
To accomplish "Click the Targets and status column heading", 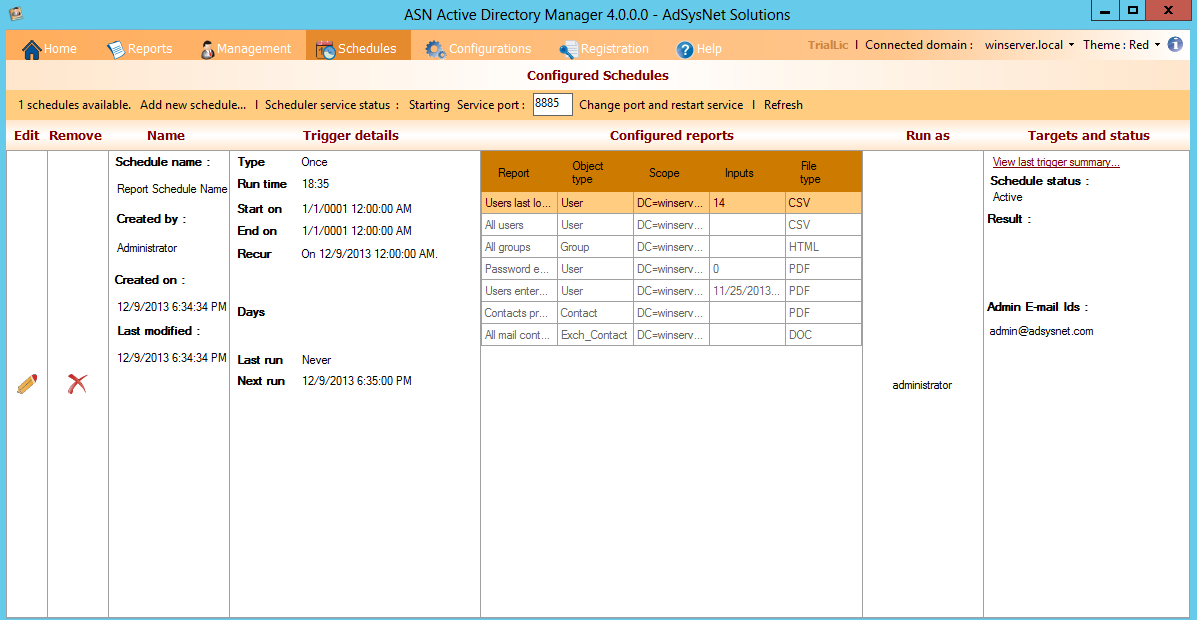I will (x=1089, y=135).
